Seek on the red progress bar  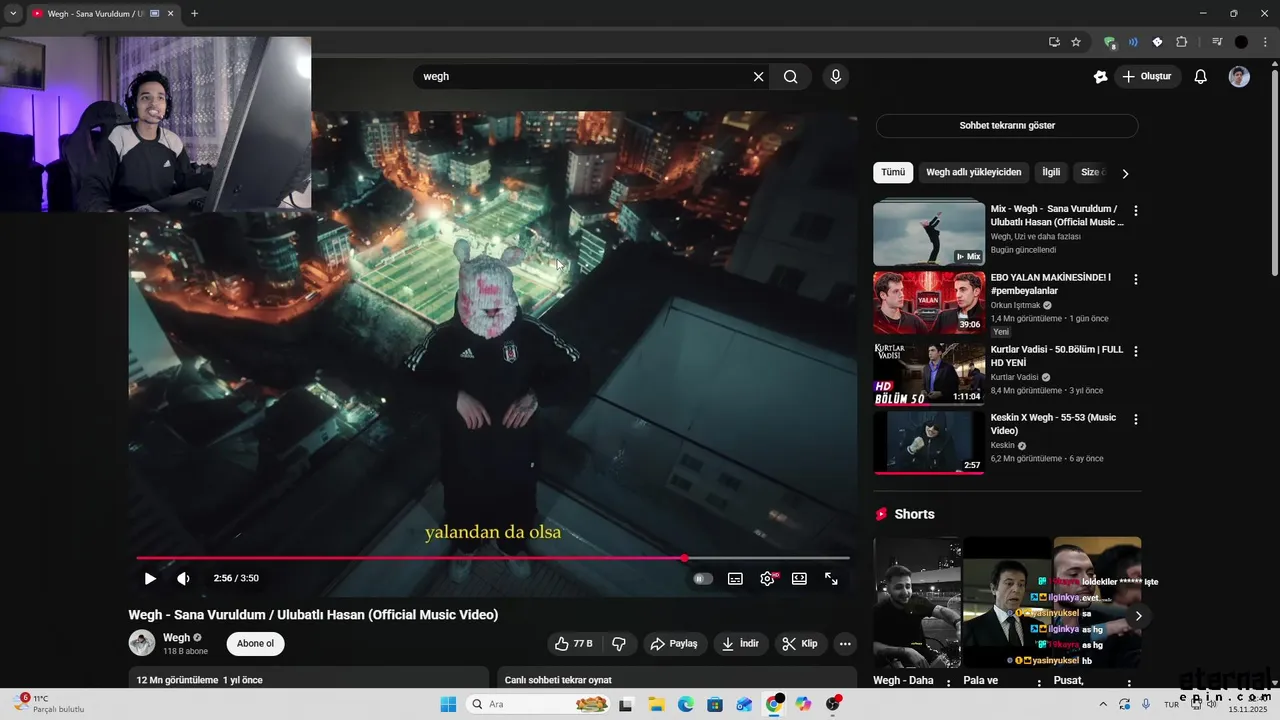pyautogui.click(x=493, y=558)
